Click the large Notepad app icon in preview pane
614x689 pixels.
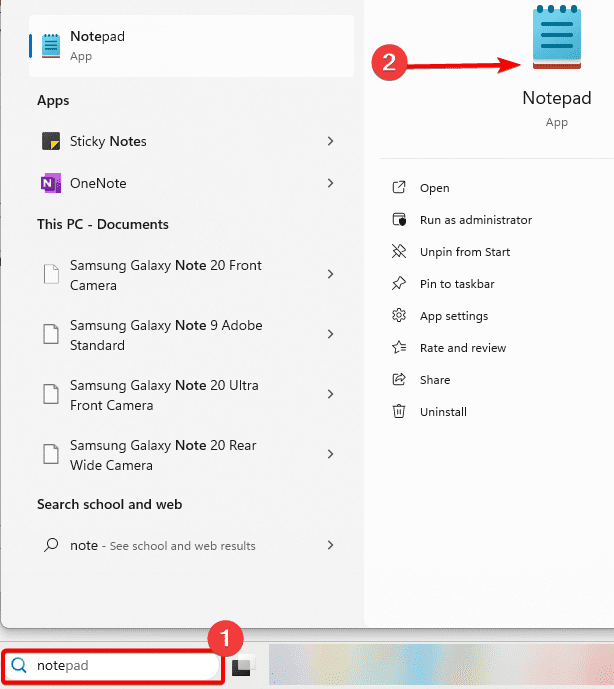(556, 37)
